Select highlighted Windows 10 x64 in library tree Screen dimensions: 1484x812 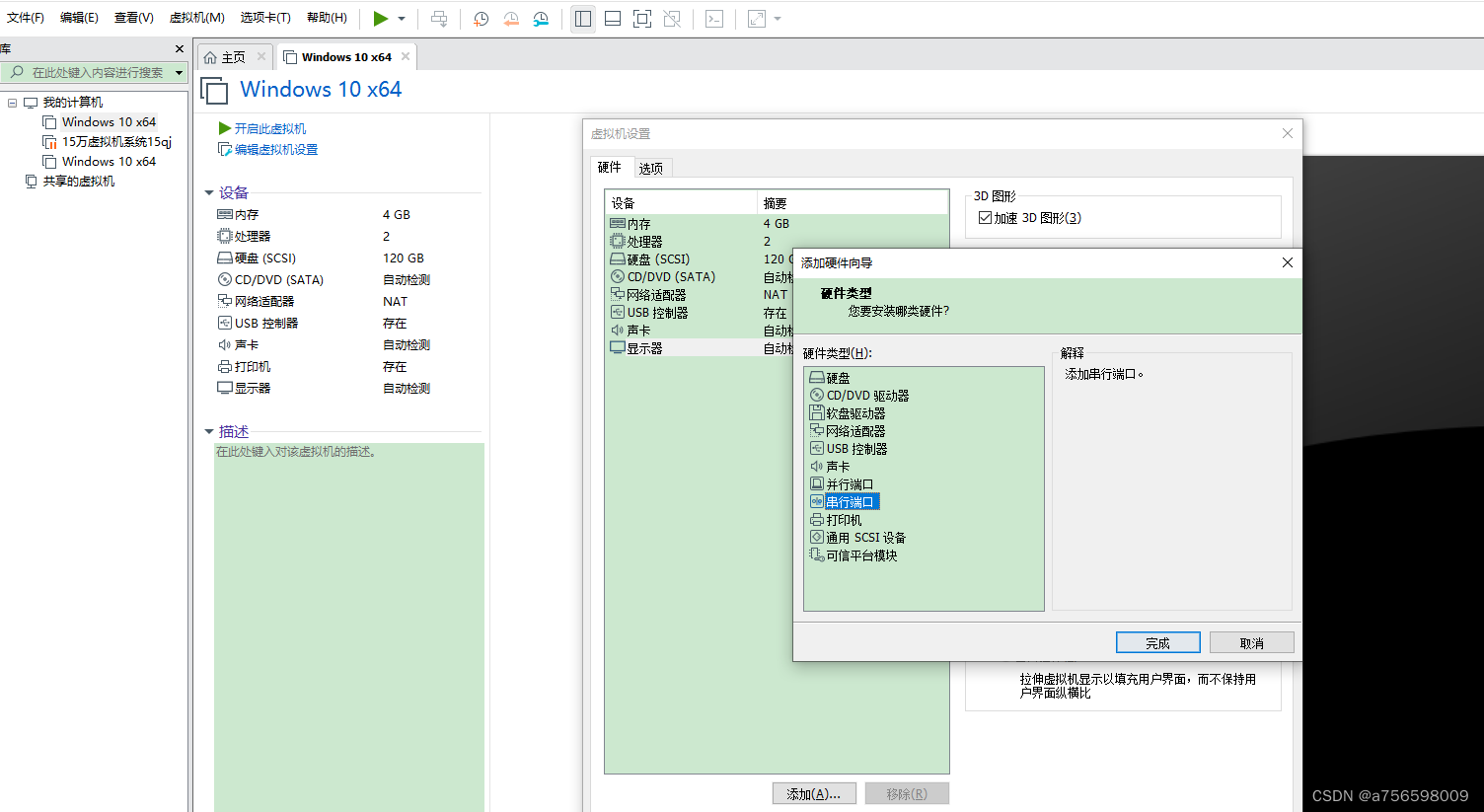pos(109,122)
